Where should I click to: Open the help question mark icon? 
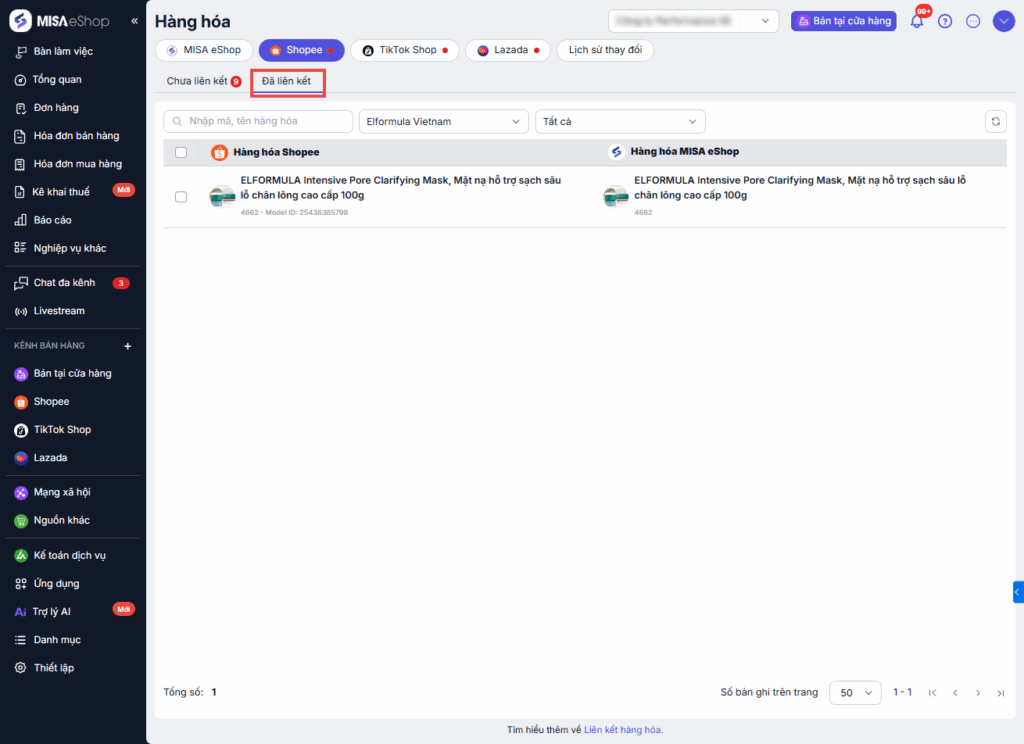945,22
